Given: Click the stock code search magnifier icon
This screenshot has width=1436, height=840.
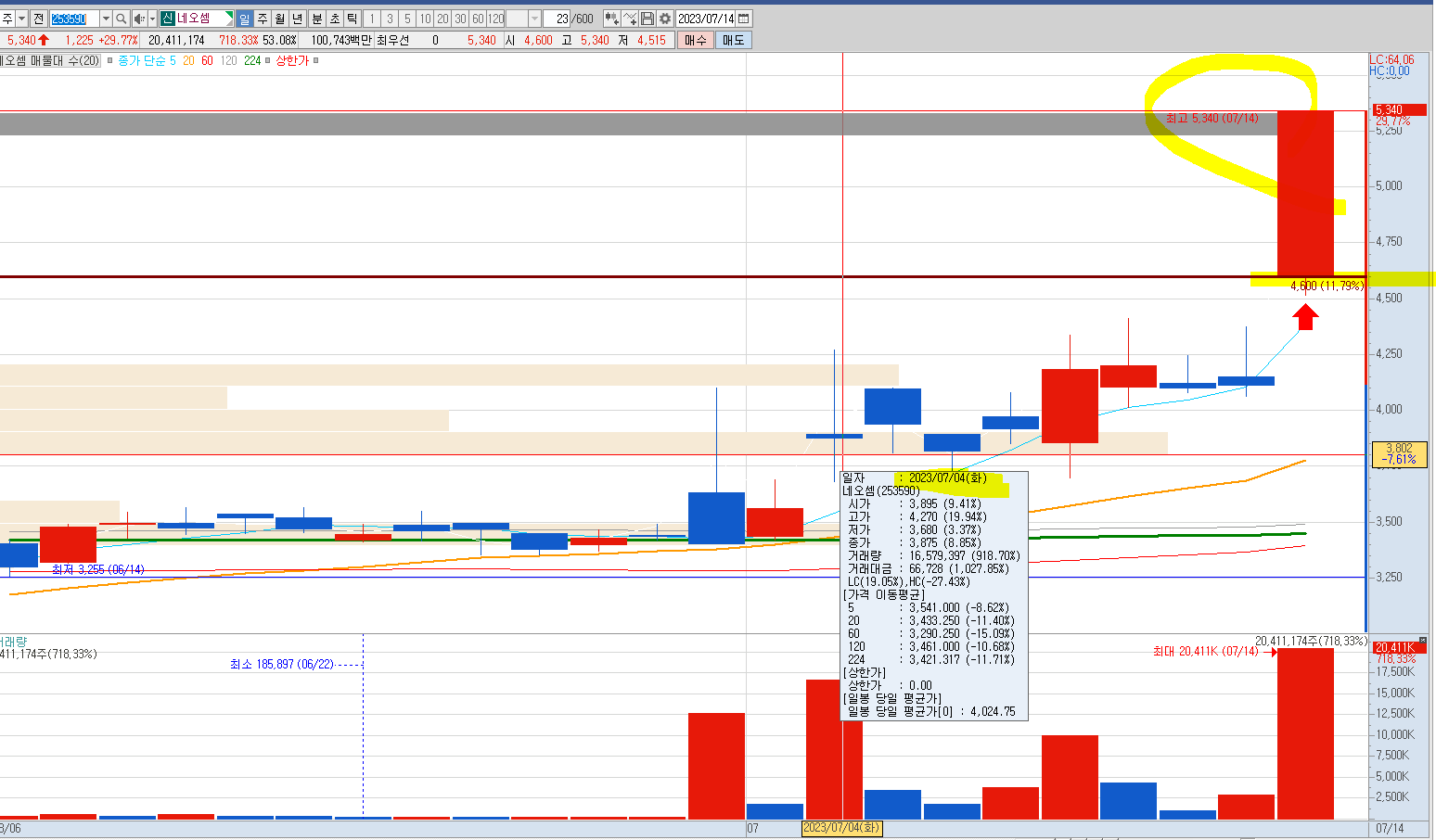Looking at the screenshot, I should (x=121, y=19).
